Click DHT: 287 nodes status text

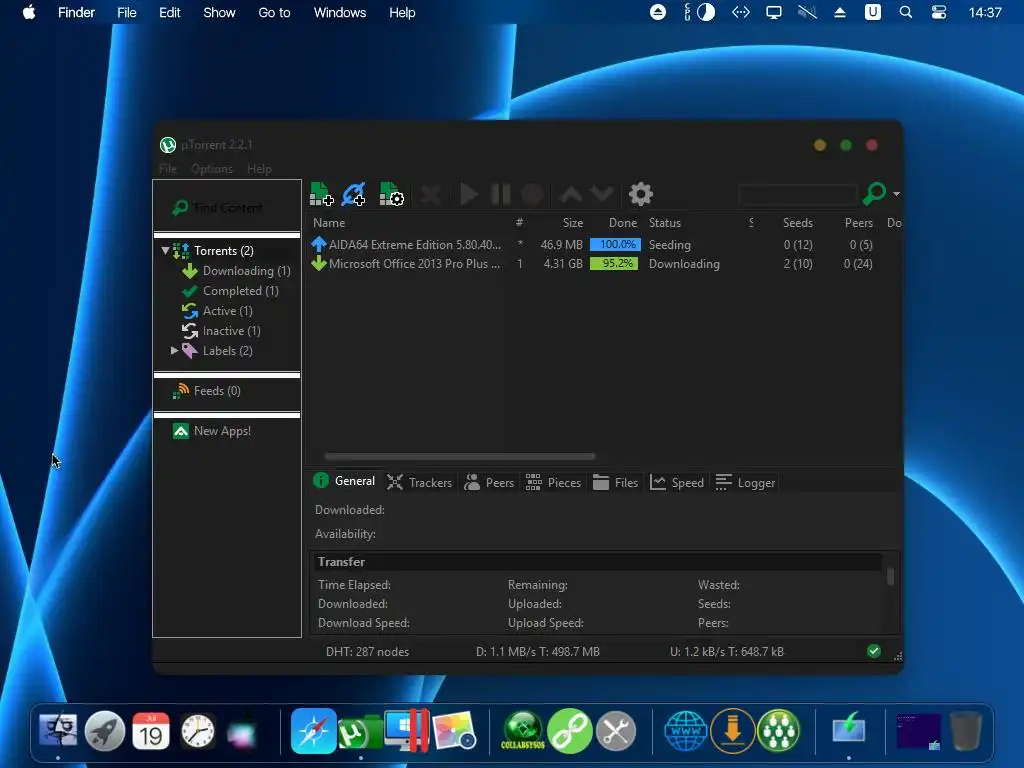pos(367,652)
